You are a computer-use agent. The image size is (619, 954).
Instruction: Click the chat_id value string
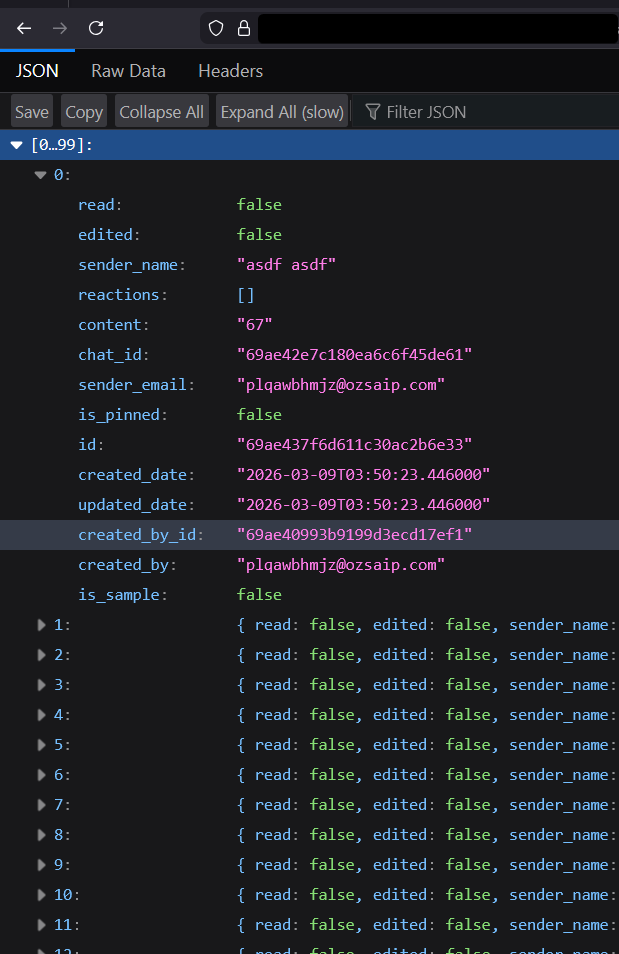354,355
